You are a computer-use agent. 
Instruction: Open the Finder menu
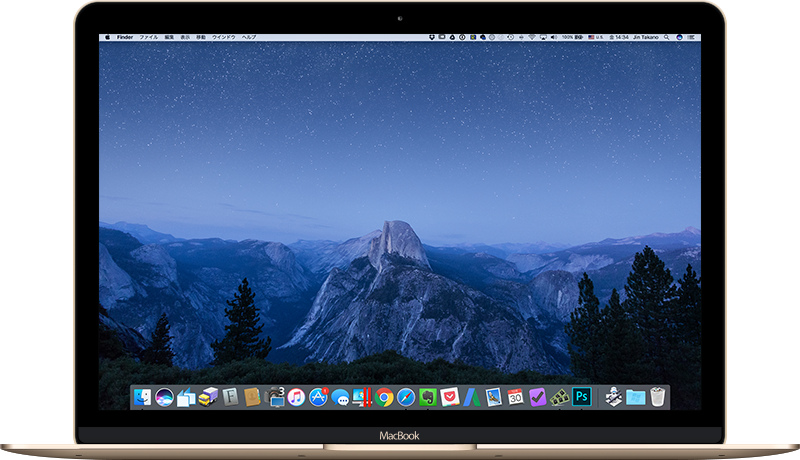click(124, 37)
